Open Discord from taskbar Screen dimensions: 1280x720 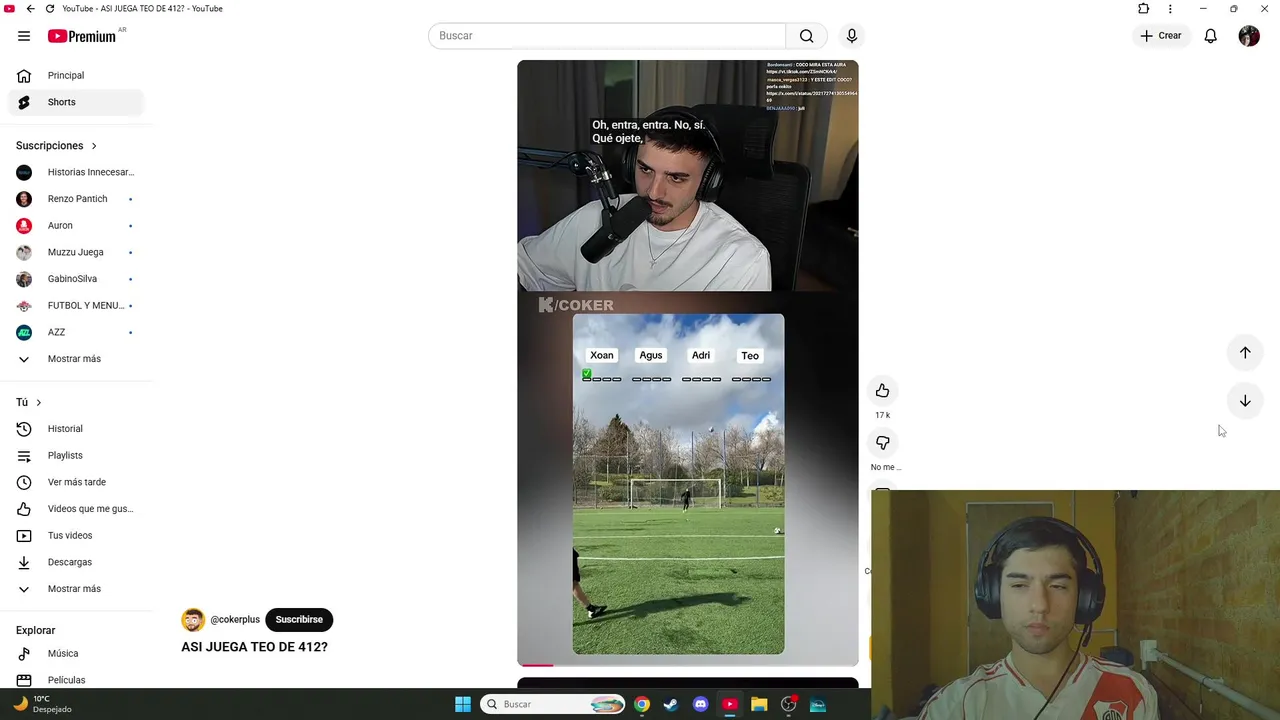pyautogui.click(x=700, y=704)
